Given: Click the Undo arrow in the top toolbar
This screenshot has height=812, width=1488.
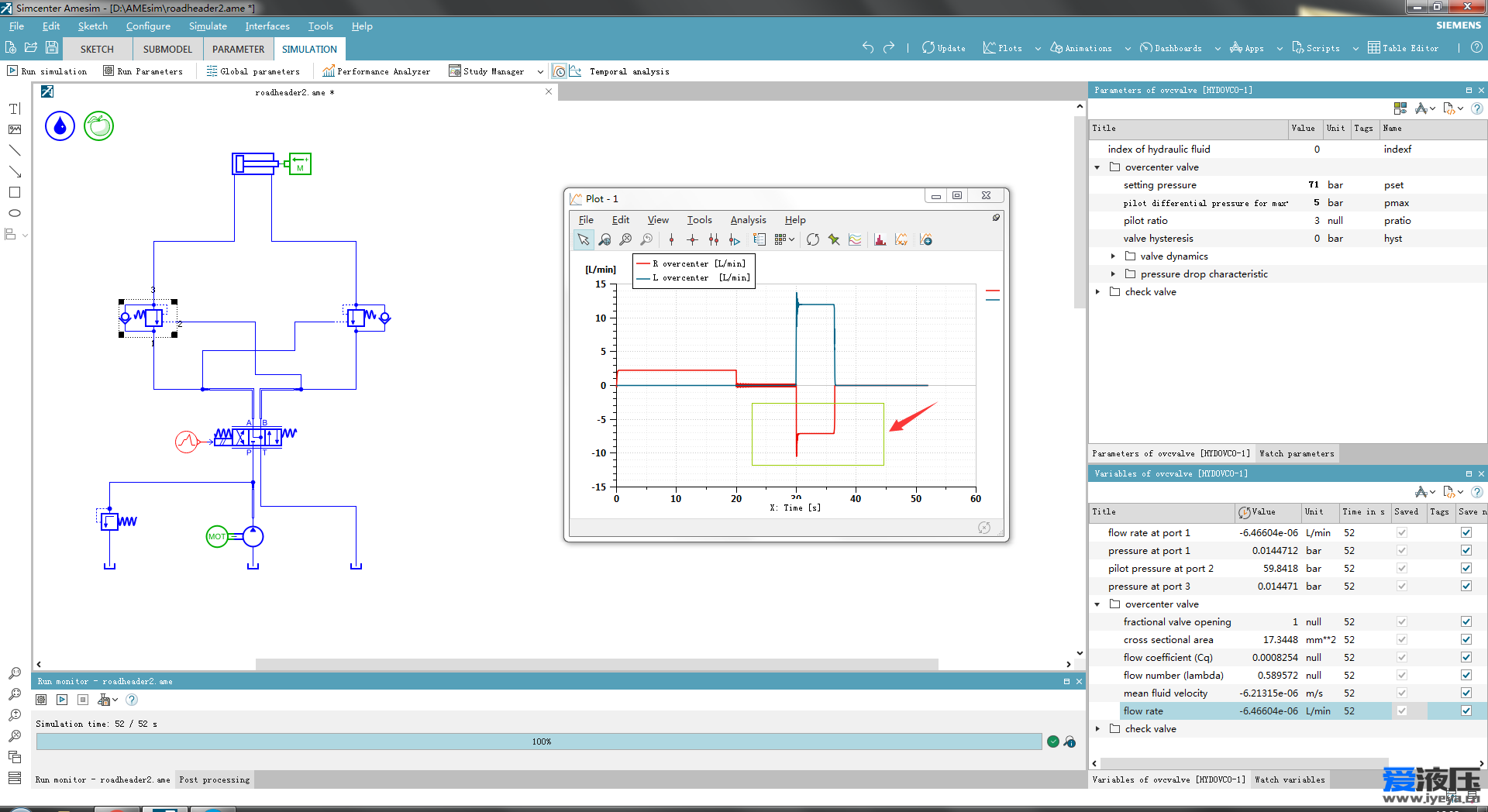Looking at the screenshot, I should pyautogui.click(x=868, y=47).
